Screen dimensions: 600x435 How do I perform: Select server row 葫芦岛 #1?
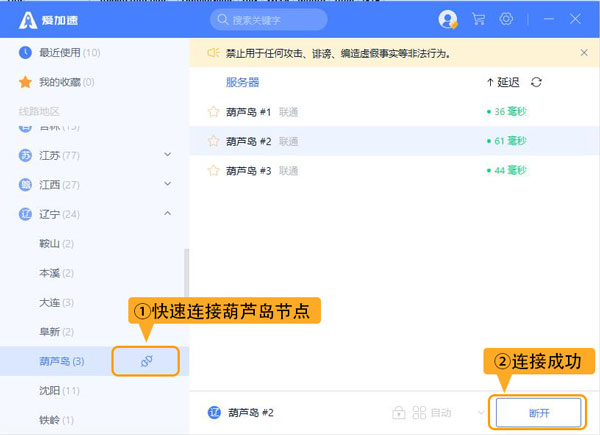[x=394, y=112]
